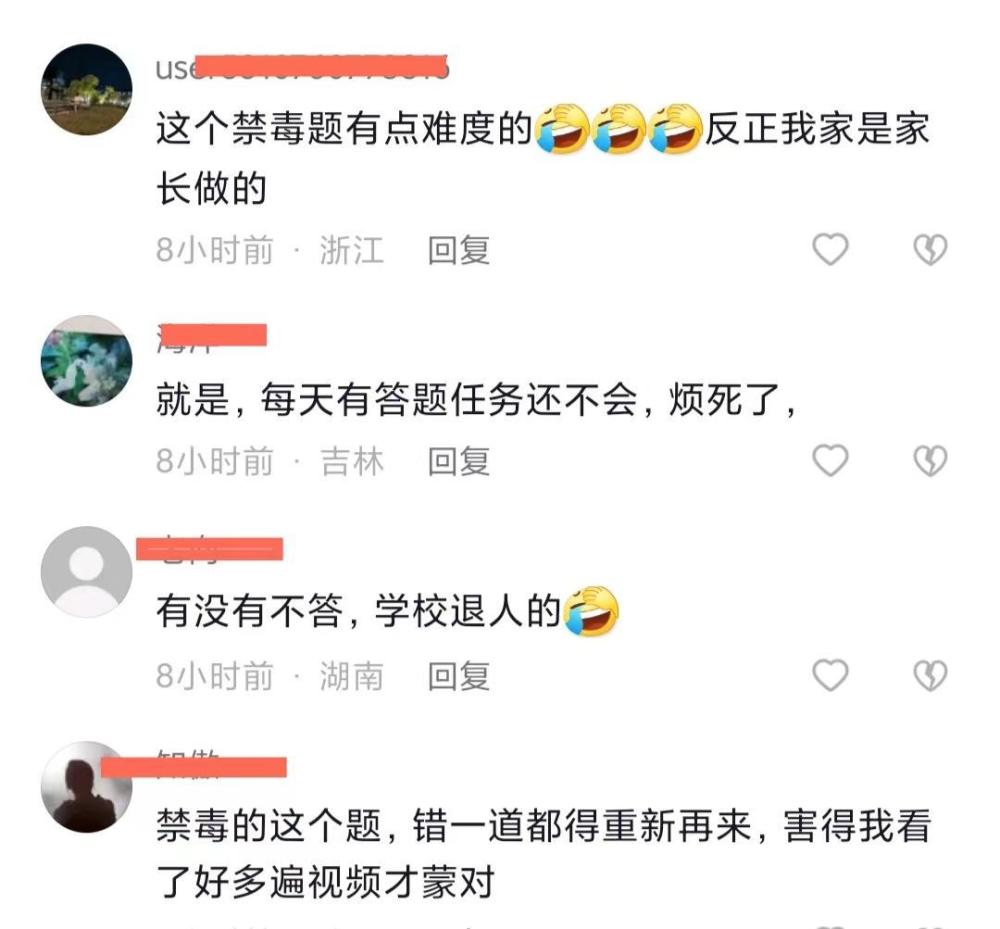Viewport: 1000px width, 929px height.
Task: Open the first commenter's username starting with 'use'
Action: pyautogui.click(x=302, y=68)
